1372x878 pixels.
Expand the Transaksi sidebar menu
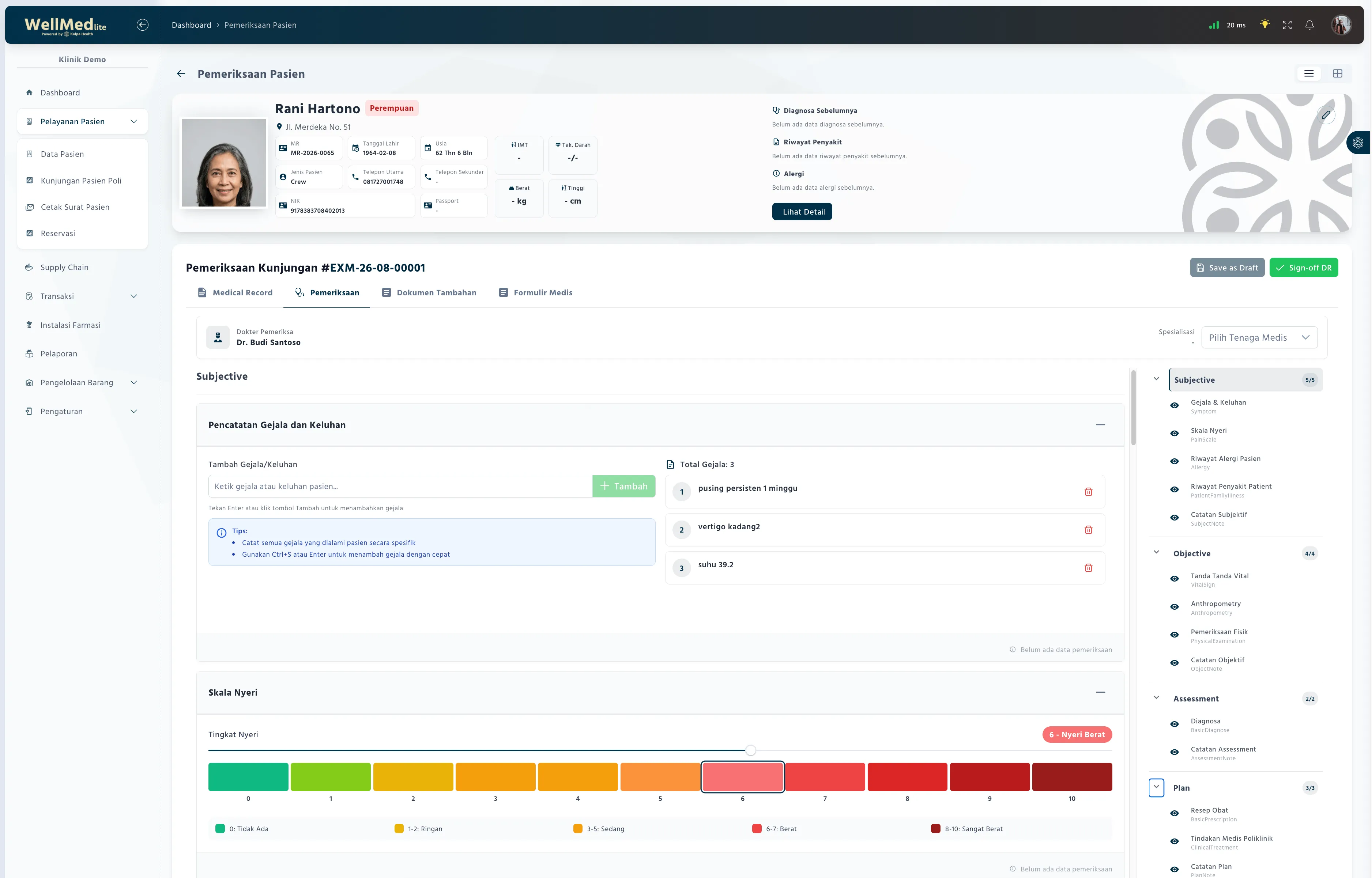coord(82,296)
